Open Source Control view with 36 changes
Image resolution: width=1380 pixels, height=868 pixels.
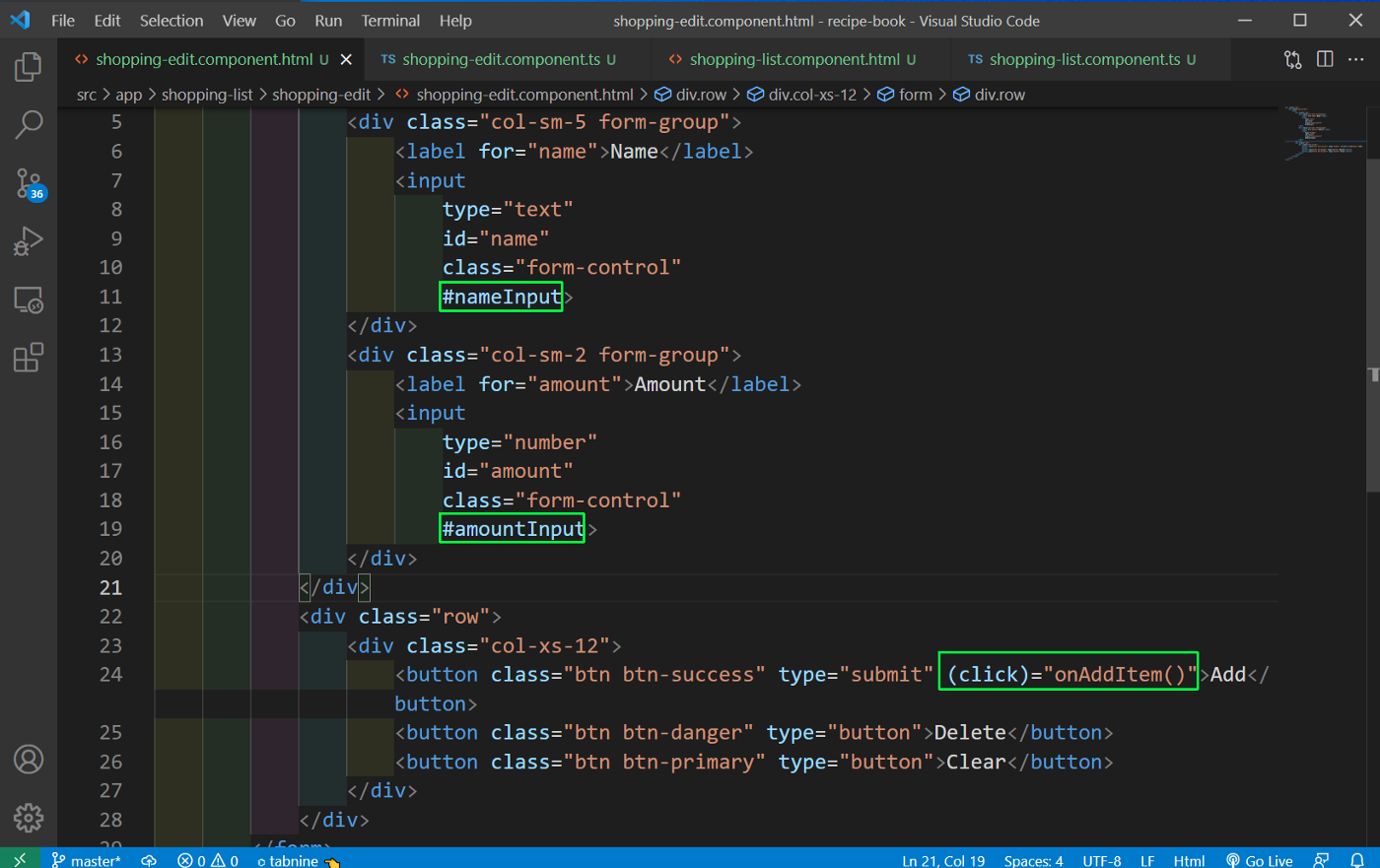pos(29,183)
